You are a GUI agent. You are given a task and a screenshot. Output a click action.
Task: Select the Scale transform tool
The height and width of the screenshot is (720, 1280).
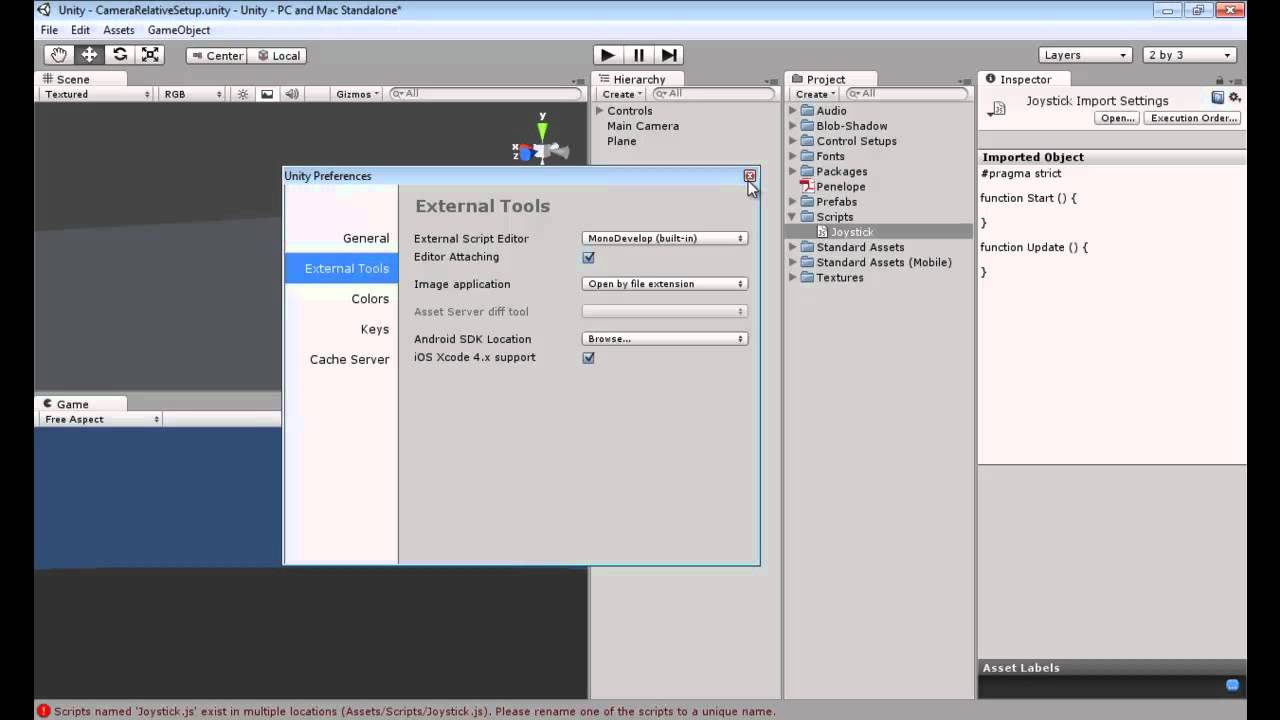(x=150, y=55)
